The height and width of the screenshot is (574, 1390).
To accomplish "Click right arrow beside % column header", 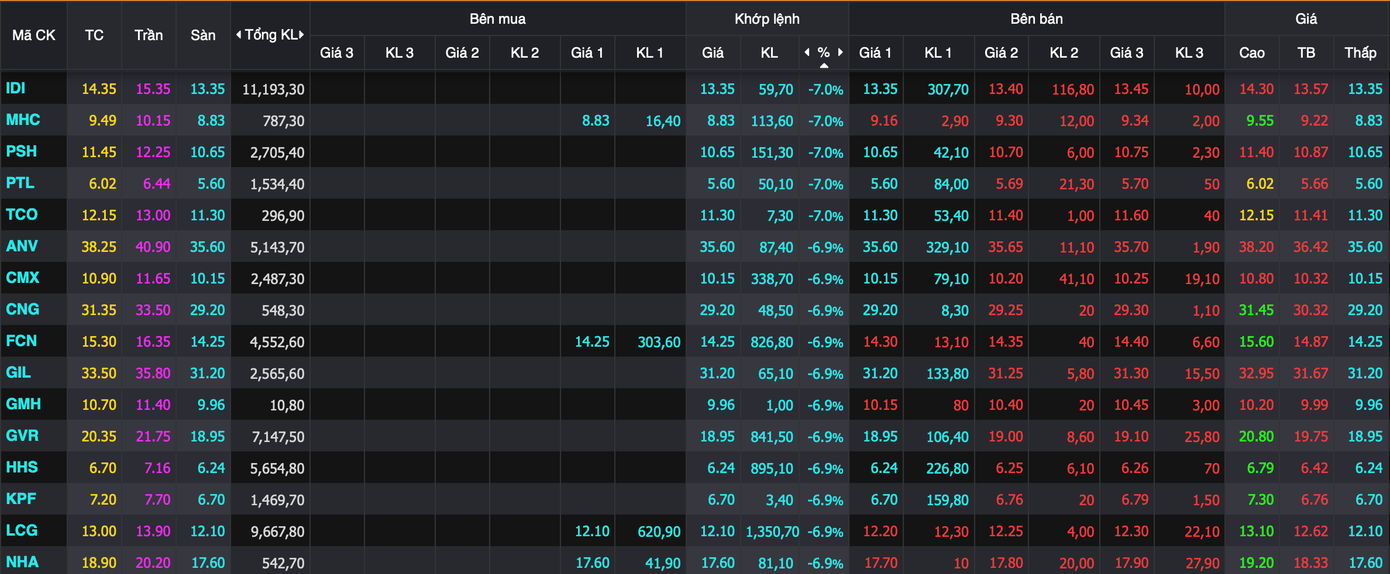I will (841, 52).
